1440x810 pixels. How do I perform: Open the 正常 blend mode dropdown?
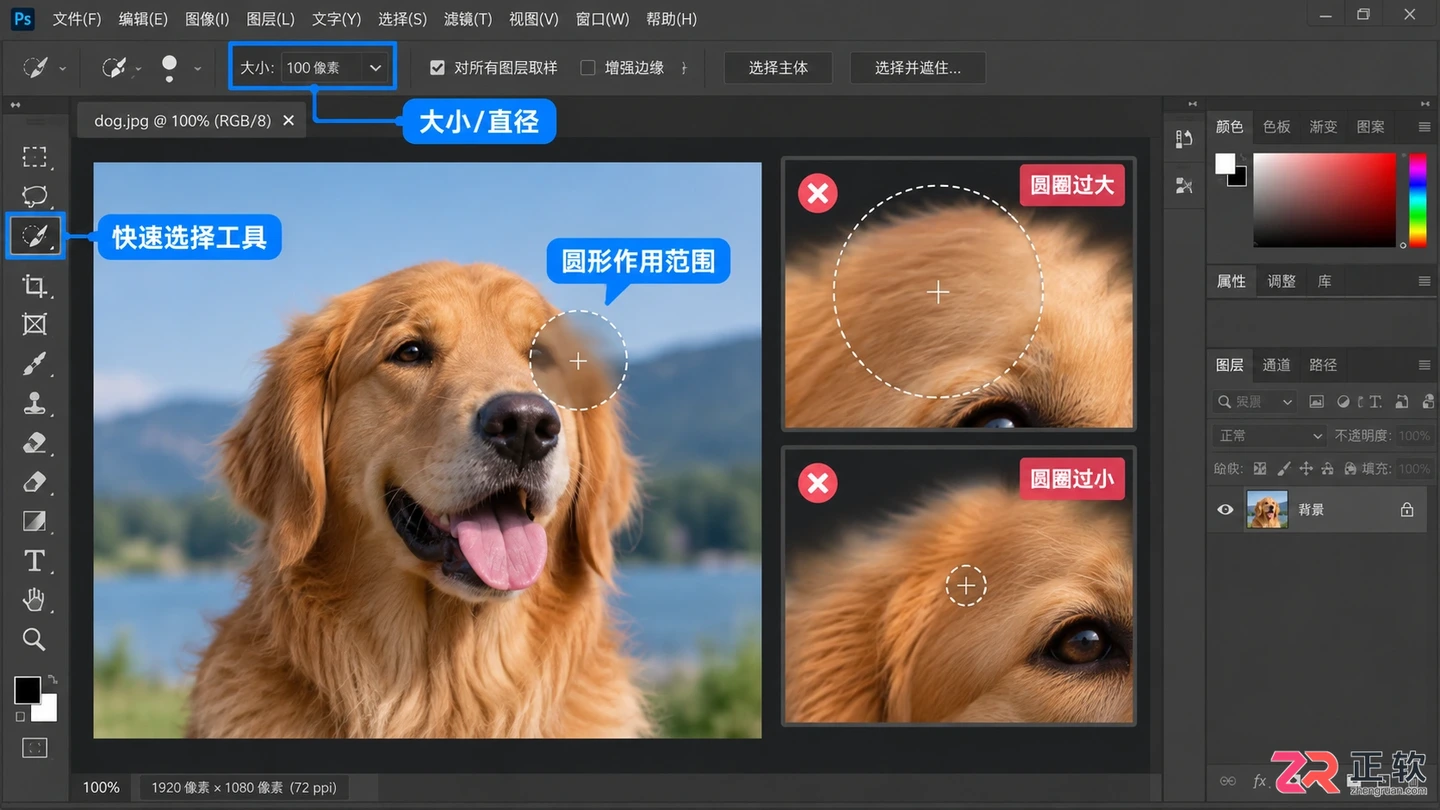tap(1271, 436)
